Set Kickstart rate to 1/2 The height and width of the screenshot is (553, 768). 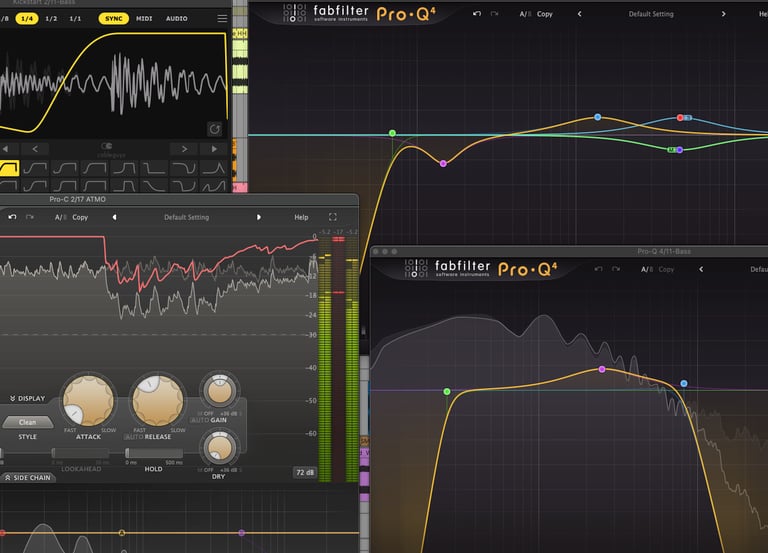(51, 19)
